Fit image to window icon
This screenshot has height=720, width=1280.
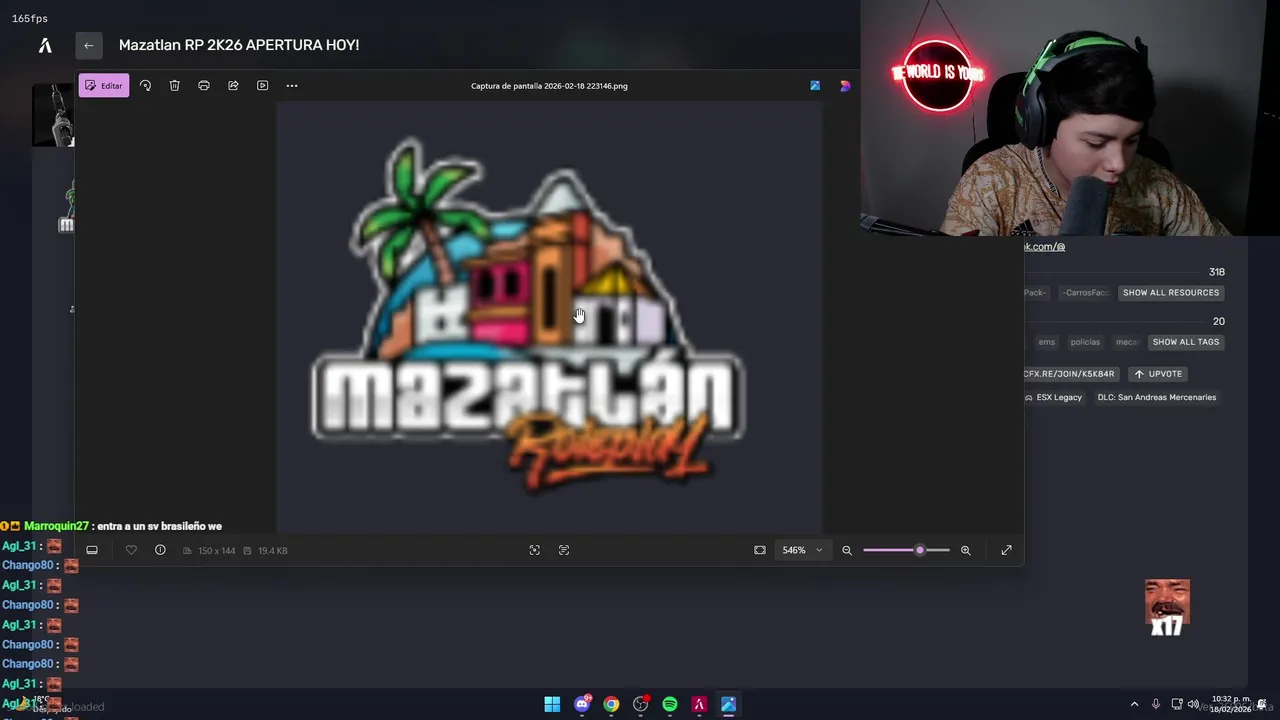(760, 550)
